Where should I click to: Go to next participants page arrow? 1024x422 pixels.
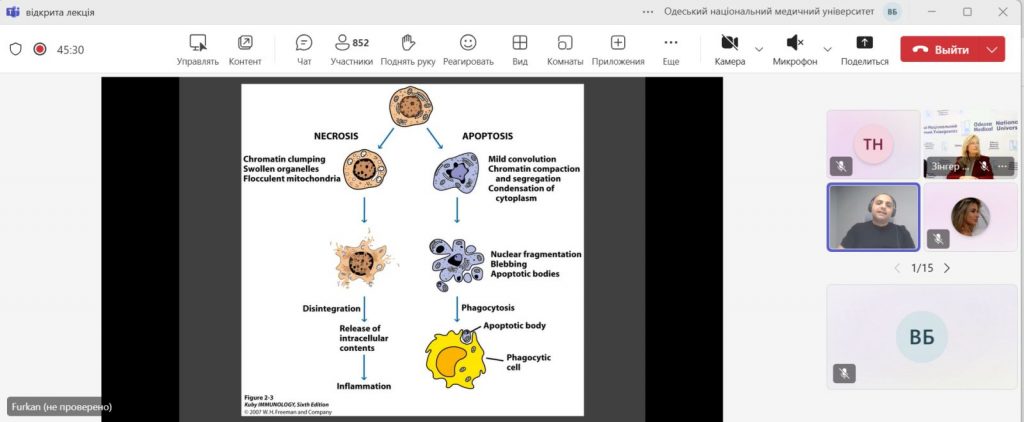pyautogui.click(x=947, y=268)
